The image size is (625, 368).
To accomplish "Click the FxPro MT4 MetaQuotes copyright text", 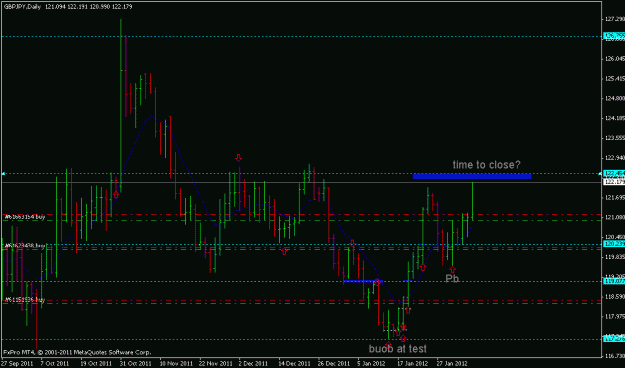I will pyautogui.click(x=77, y=352).
